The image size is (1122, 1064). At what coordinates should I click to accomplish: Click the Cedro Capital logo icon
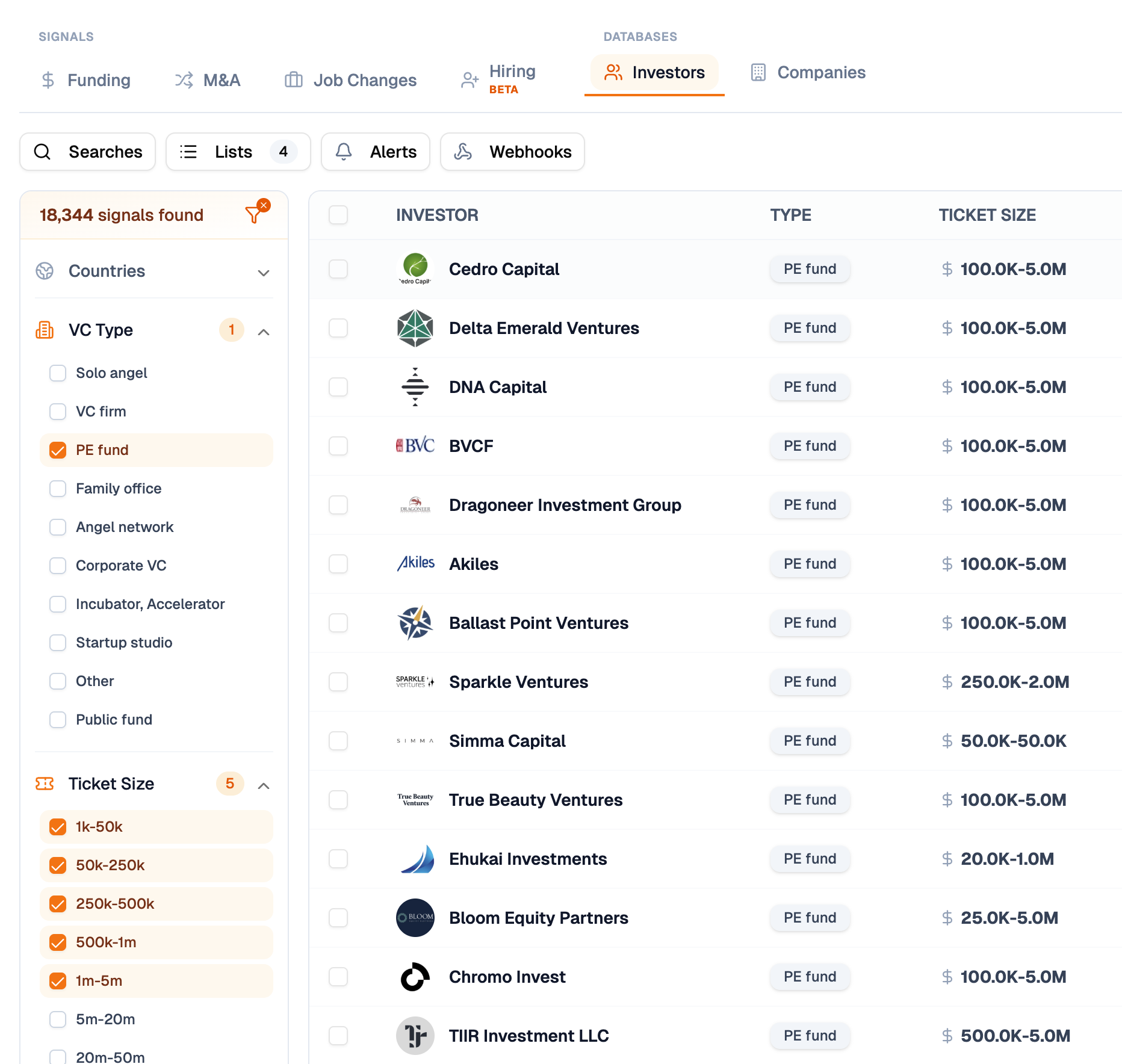click(415, 269)
